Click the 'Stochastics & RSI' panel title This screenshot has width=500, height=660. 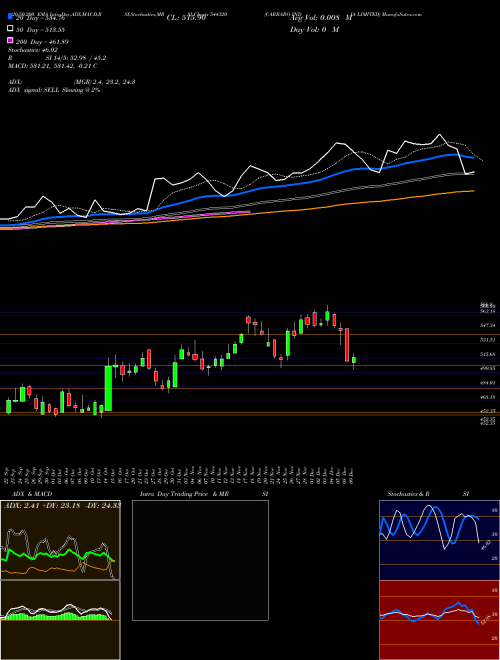[428, 494]
